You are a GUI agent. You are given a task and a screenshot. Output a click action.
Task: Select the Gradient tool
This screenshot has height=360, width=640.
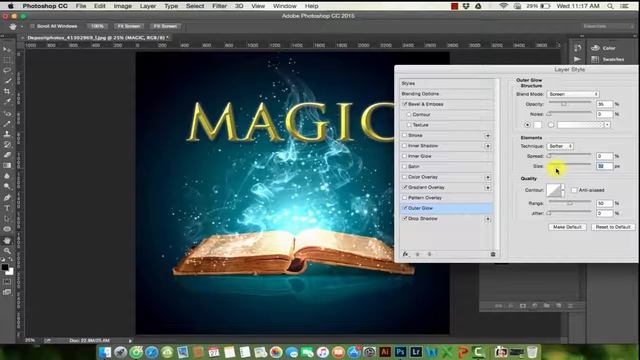[x=7, y=166]
